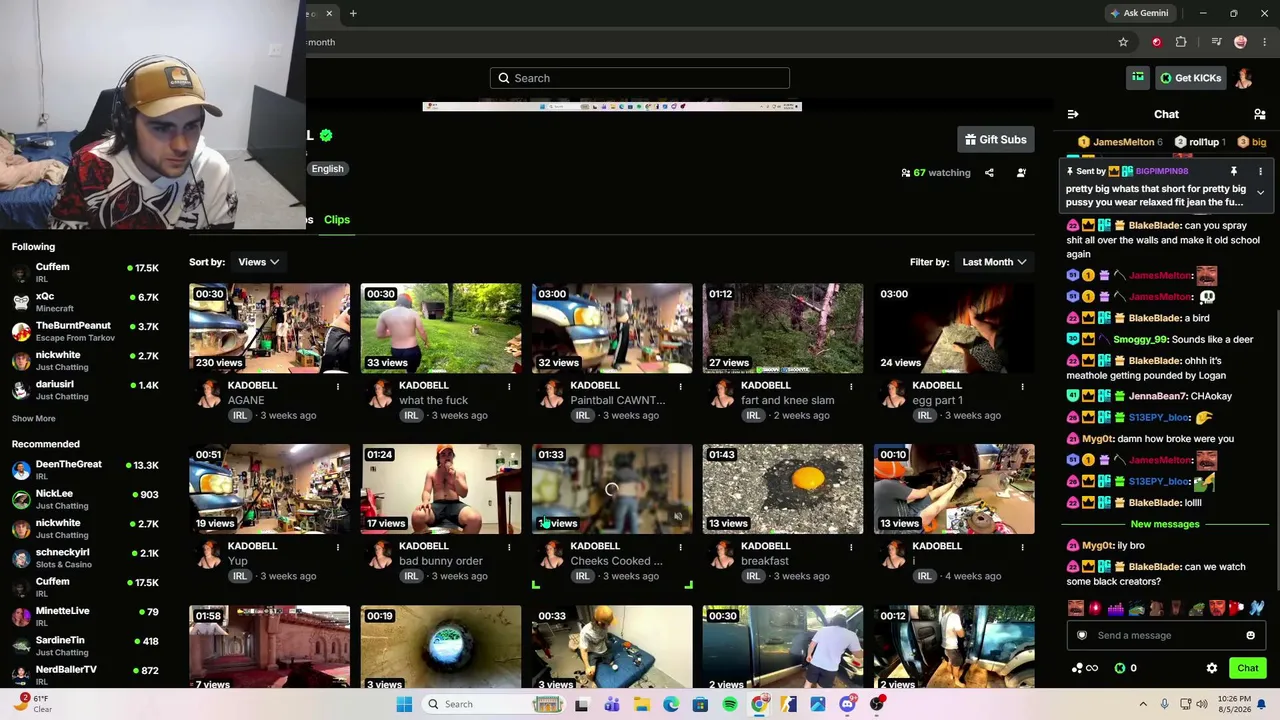Open schneckyirl channel in Recommended
Screen dimensions: 1280x720
pyautogui.click(x=85, y=558)
